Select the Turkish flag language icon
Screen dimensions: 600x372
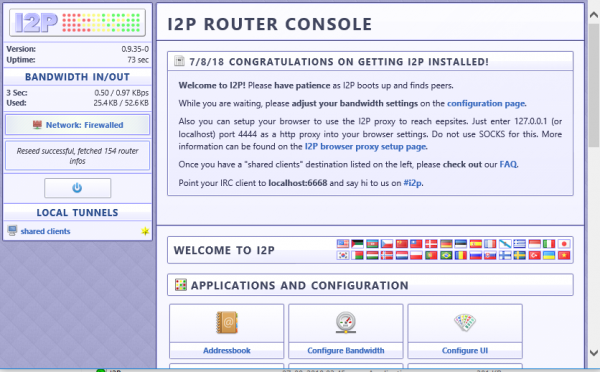tap(534, 255)
